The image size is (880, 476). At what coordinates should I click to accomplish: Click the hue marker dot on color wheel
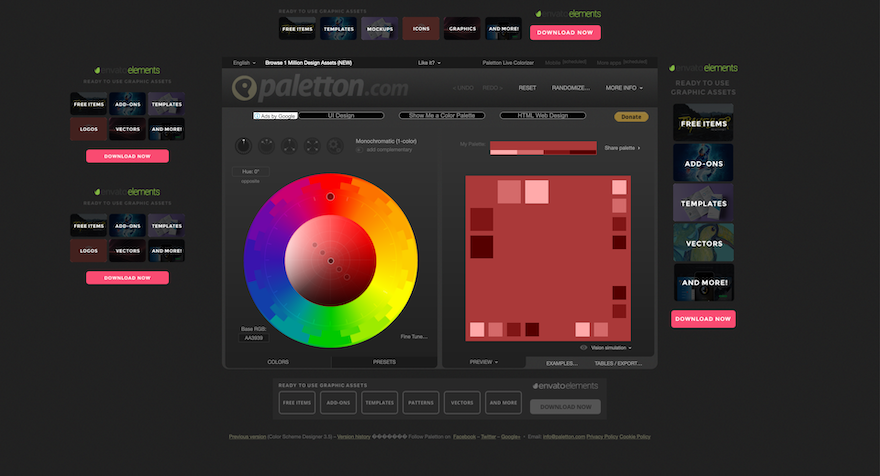(331, 196)
